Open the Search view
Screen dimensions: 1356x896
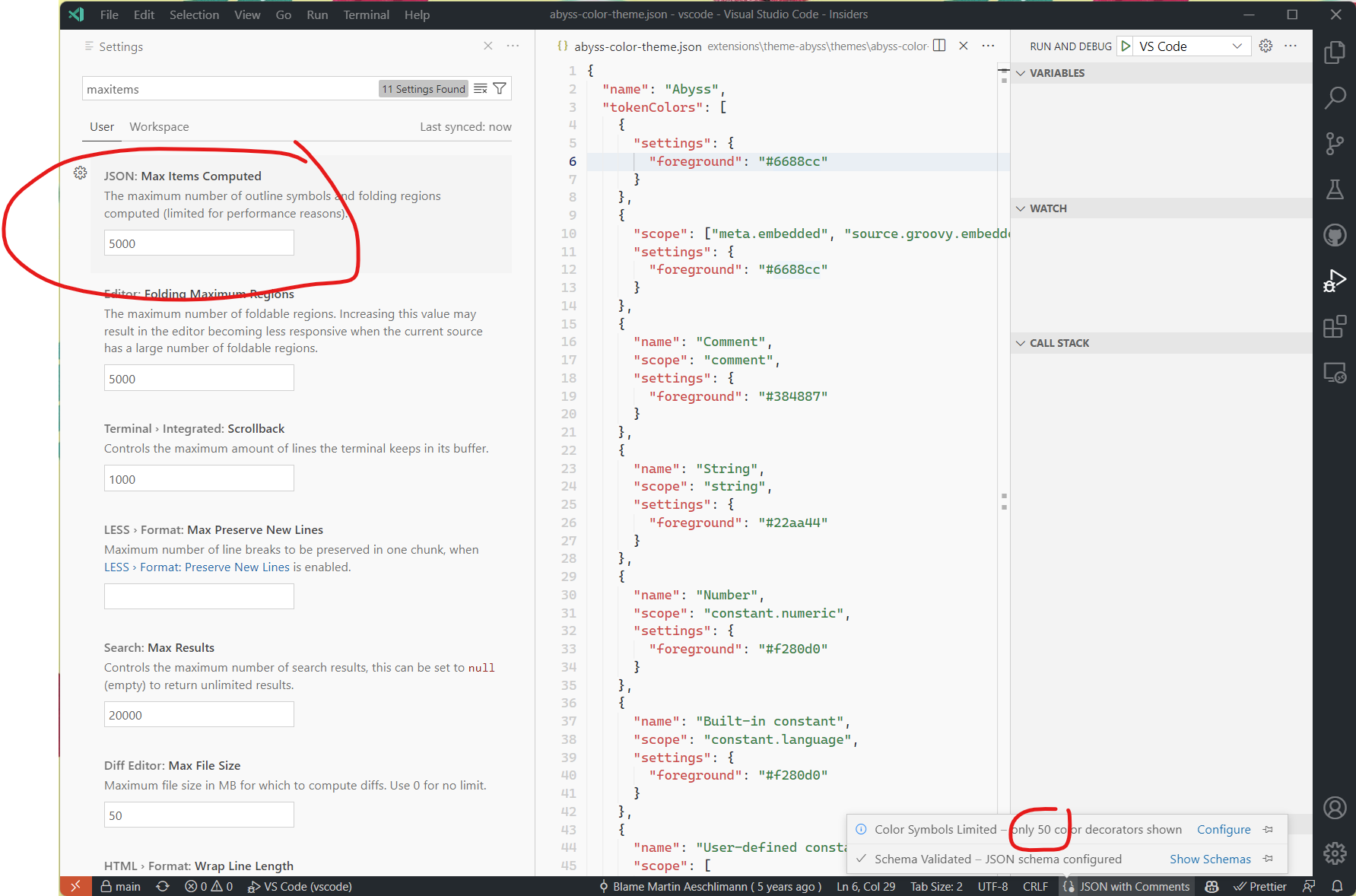(1335, 98)
